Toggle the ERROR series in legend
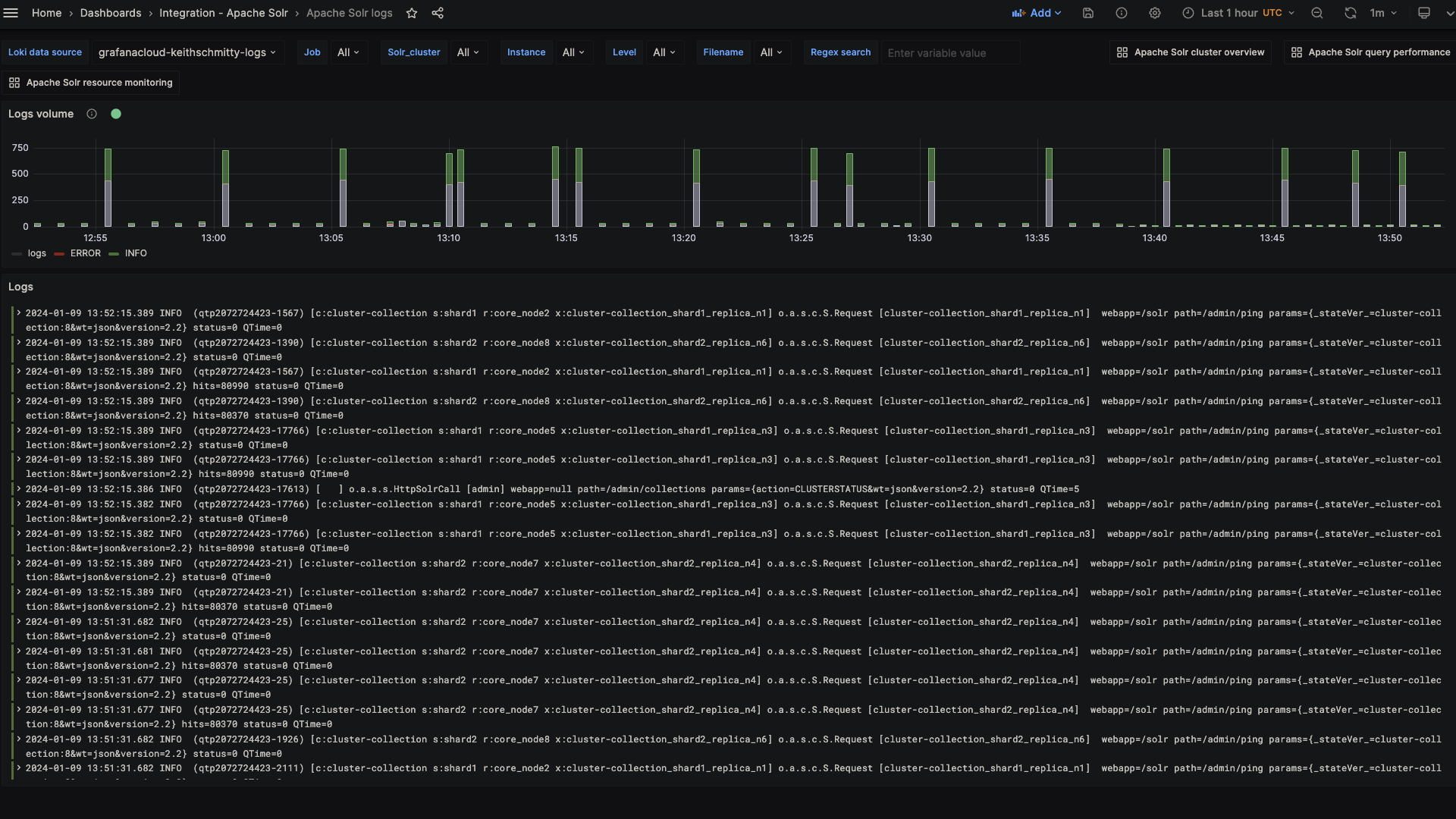Image resolution: width=1456 pixels, height=819 pixels. pos(85,253)
